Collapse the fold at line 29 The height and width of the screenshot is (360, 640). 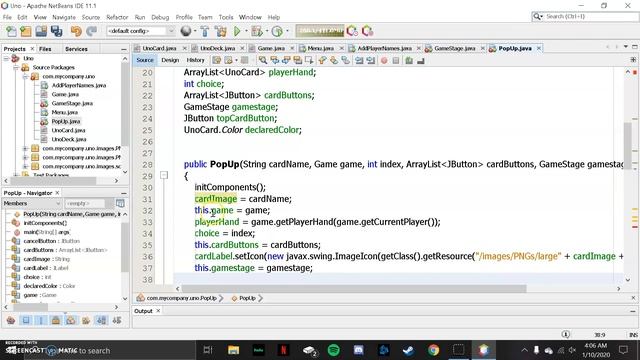pos(164,176)
